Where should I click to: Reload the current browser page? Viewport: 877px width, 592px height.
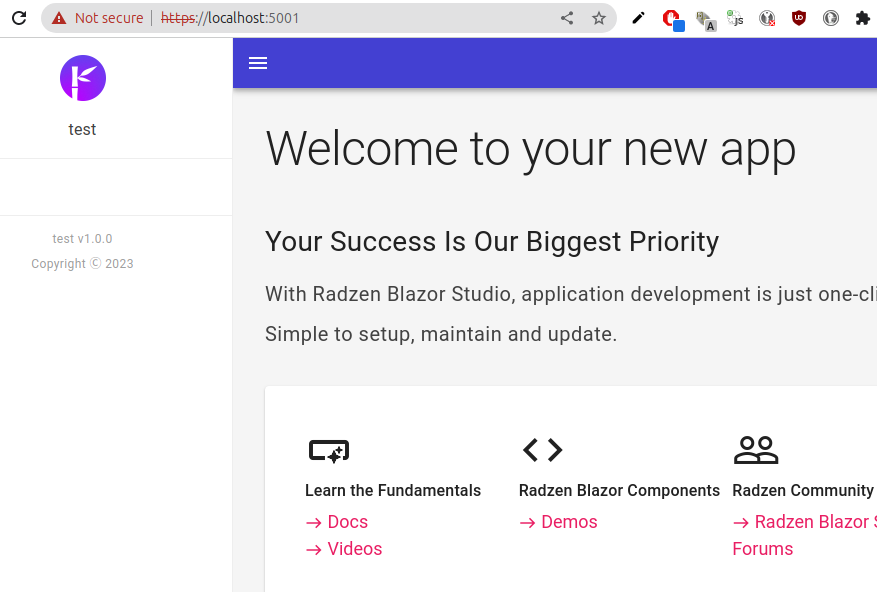[19, 18]
